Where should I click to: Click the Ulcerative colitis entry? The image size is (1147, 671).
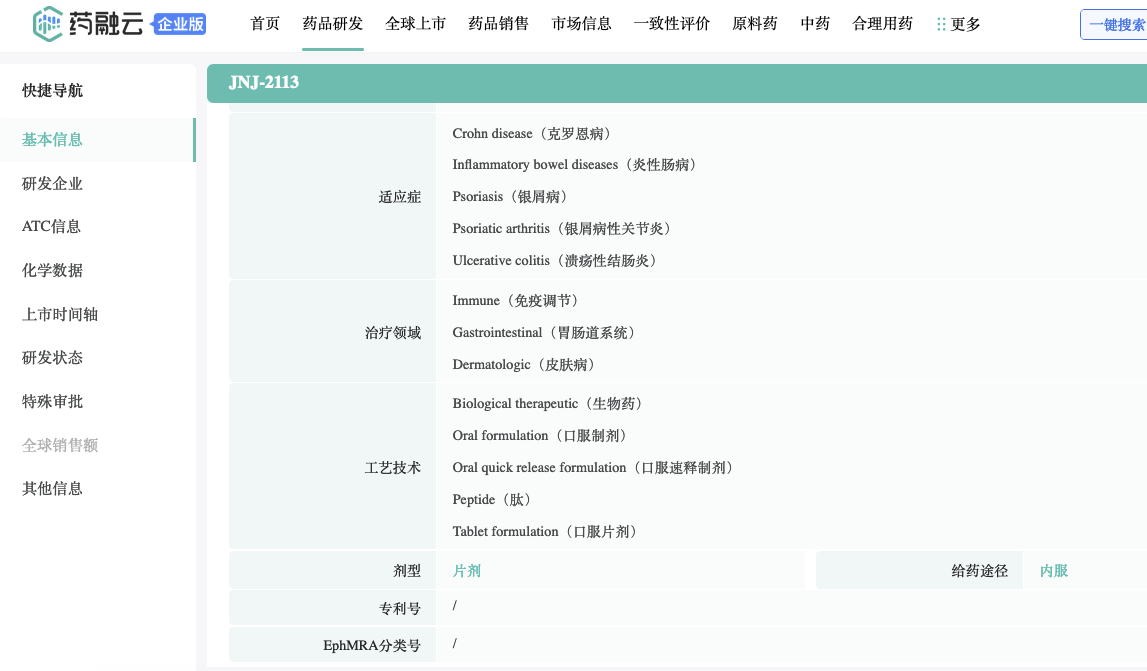coord(554,260)
